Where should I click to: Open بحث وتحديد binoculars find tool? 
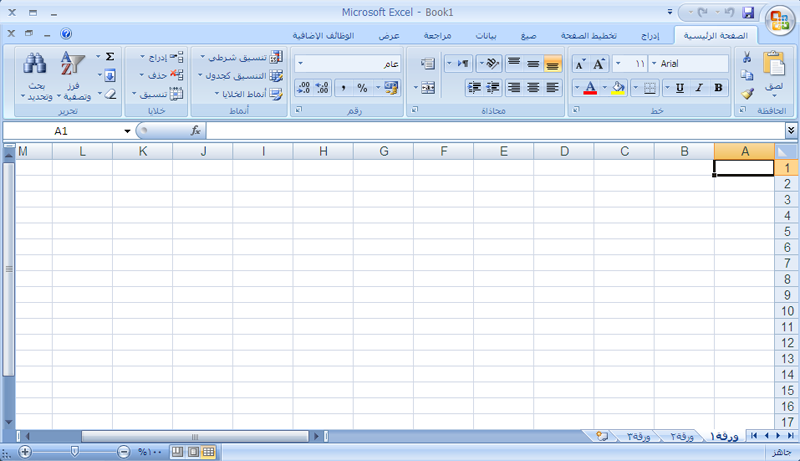(36, 75)
